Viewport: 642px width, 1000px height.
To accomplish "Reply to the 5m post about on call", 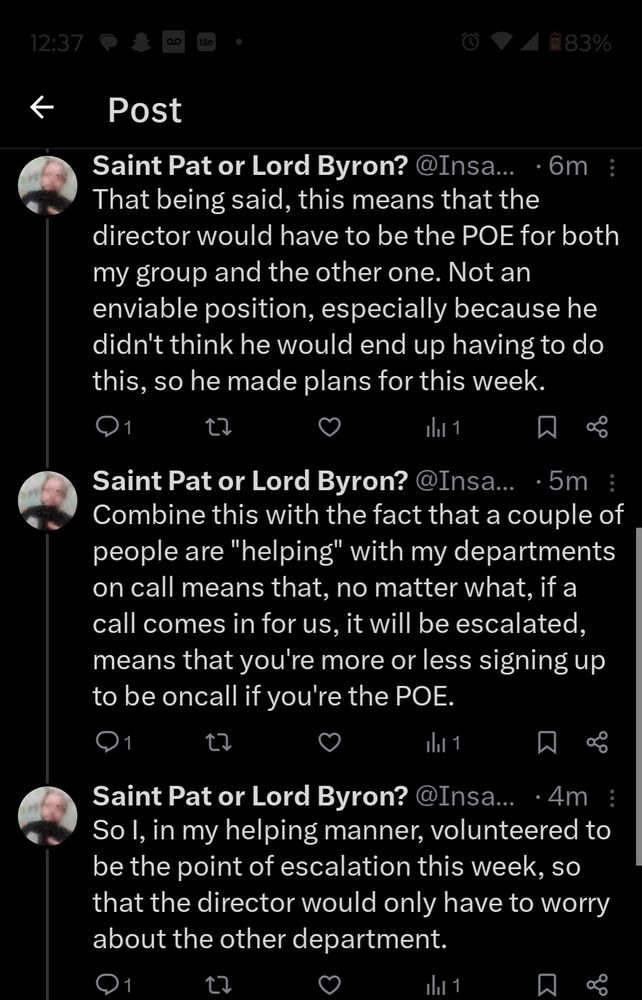I will click(105, 743).
